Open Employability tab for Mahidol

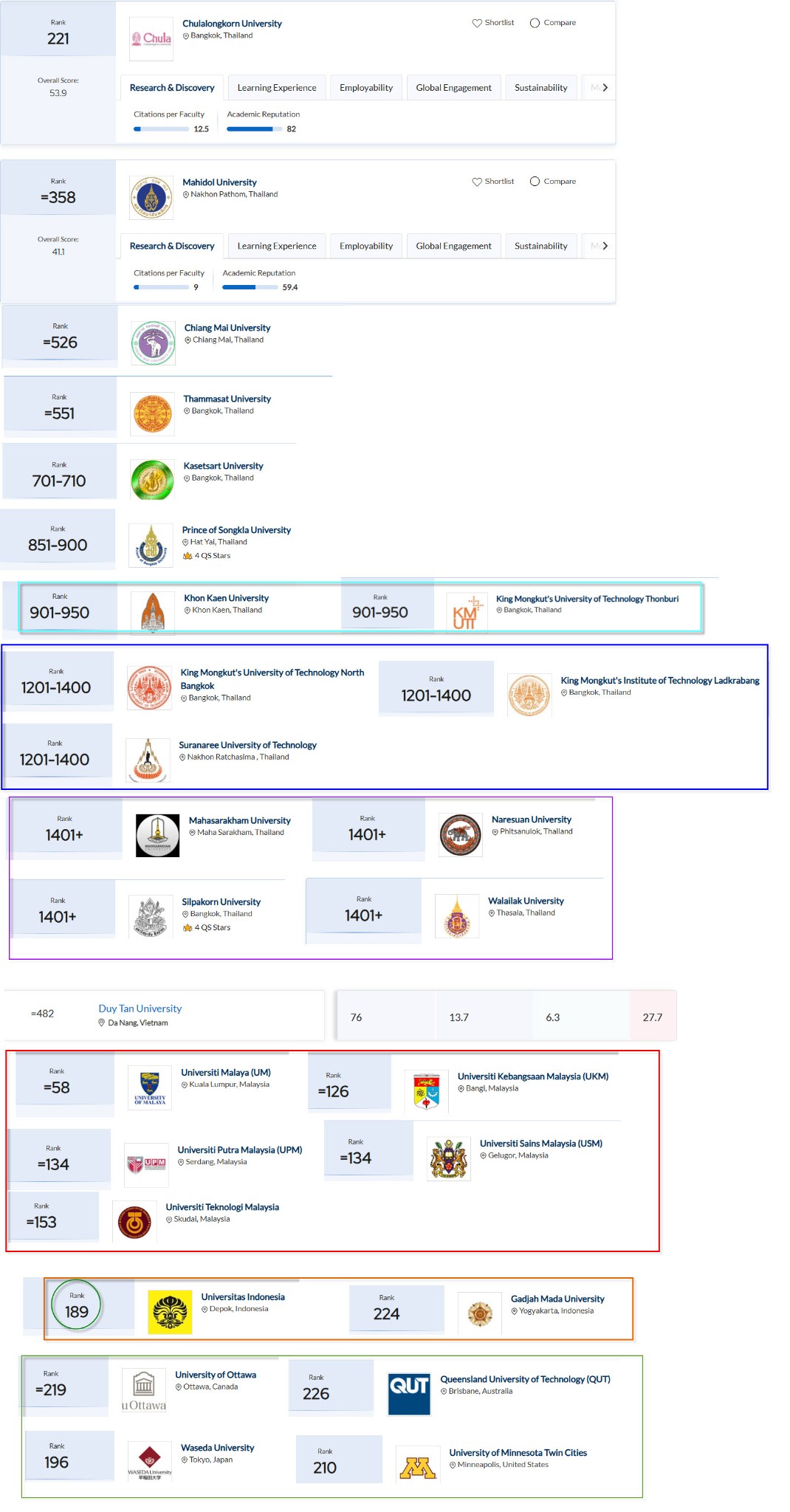366,246
